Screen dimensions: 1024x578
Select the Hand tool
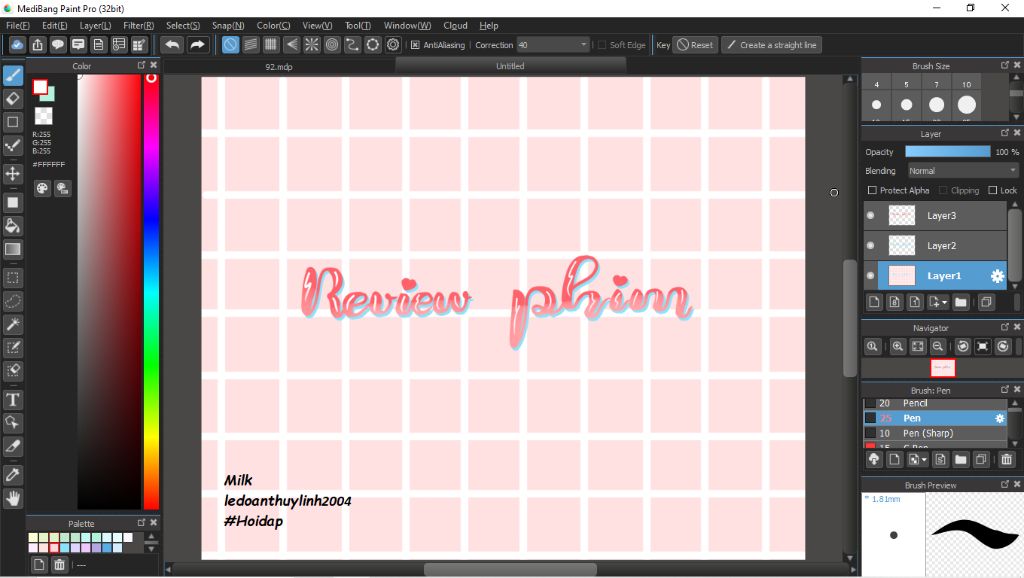point(12,498)
